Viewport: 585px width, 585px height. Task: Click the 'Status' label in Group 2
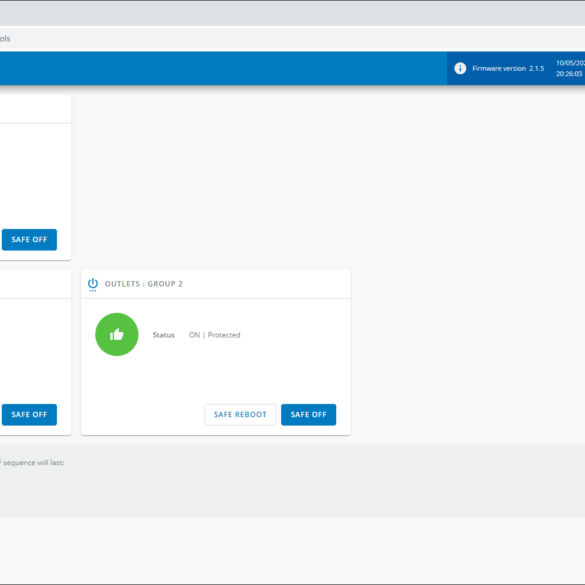[x=163, y=335]
